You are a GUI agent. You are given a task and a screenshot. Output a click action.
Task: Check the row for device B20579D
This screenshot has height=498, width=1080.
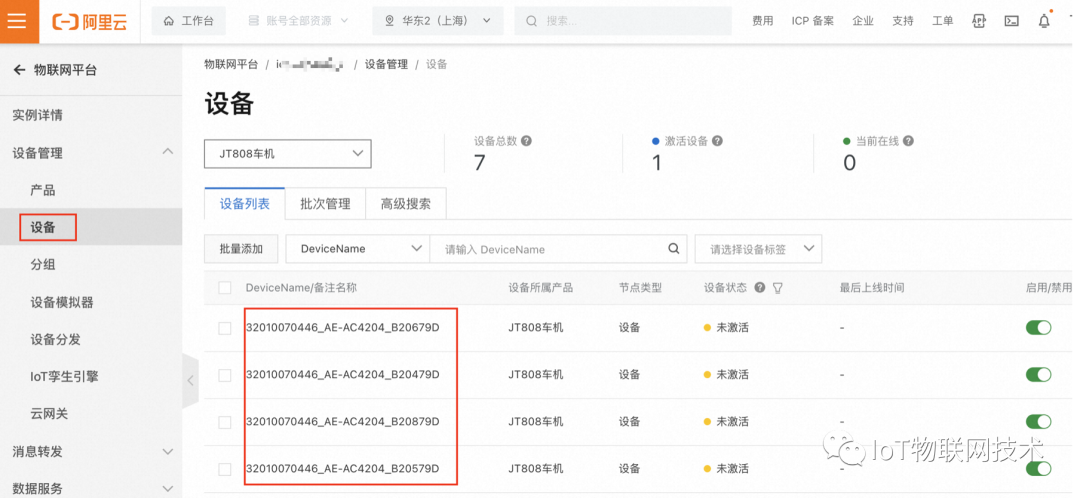[x=225, y=469]
